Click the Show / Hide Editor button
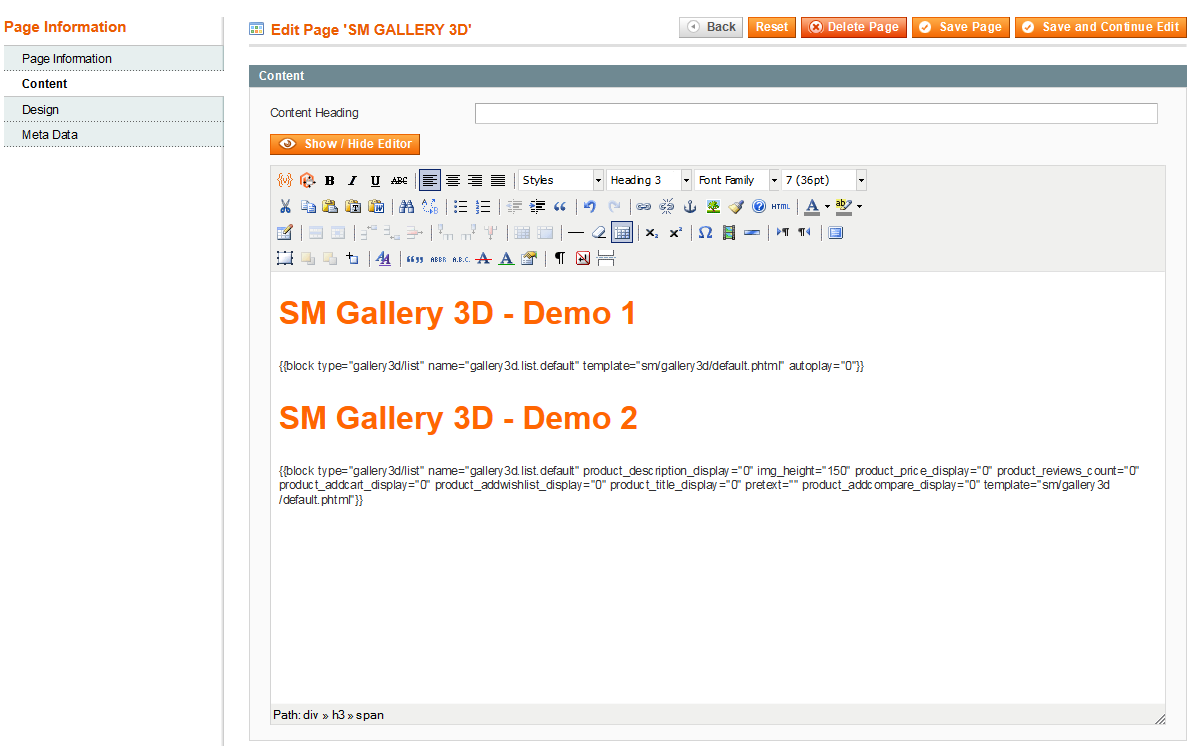Screen dimensions: 1190x746 345,144
